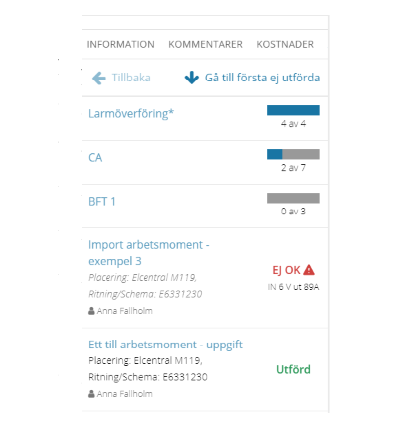The image size is (415, 427).
Task: Expand the BFT 1 section
Action: tap(102, 202)
